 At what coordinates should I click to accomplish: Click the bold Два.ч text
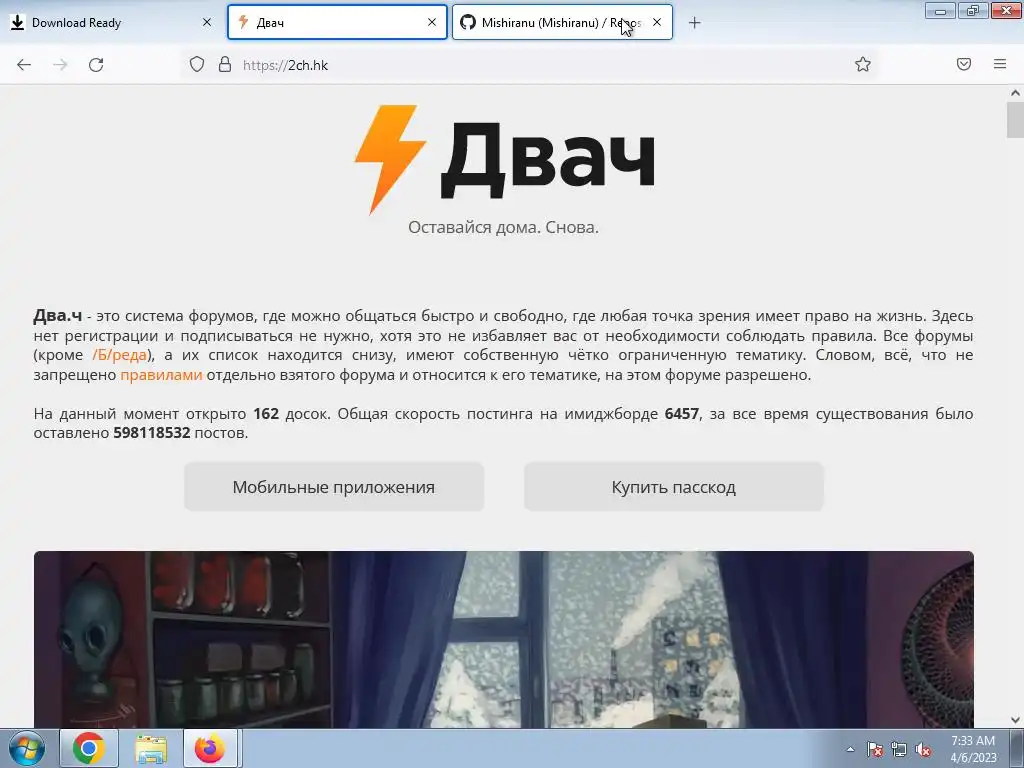click(x=57, y=316)
